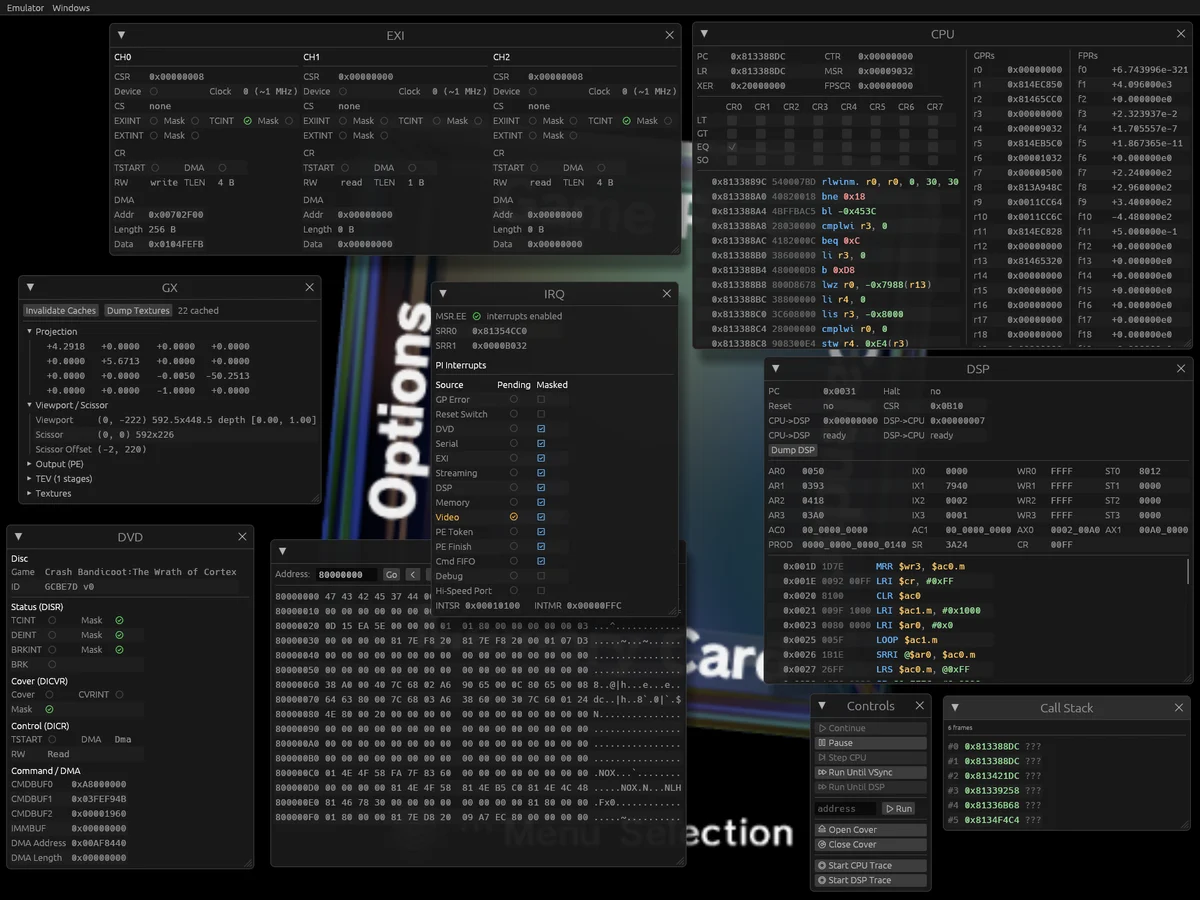Close Cover in the Controls window
1200x900 pixels.
point(871,845)
